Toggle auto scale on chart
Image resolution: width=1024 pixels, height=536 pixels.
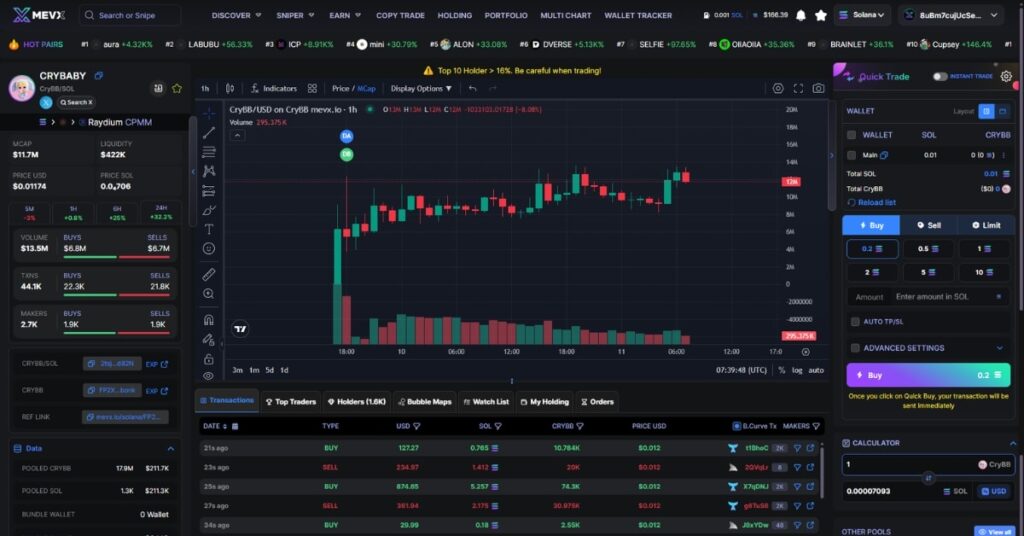pyautogui.click(x=816, y=370)
